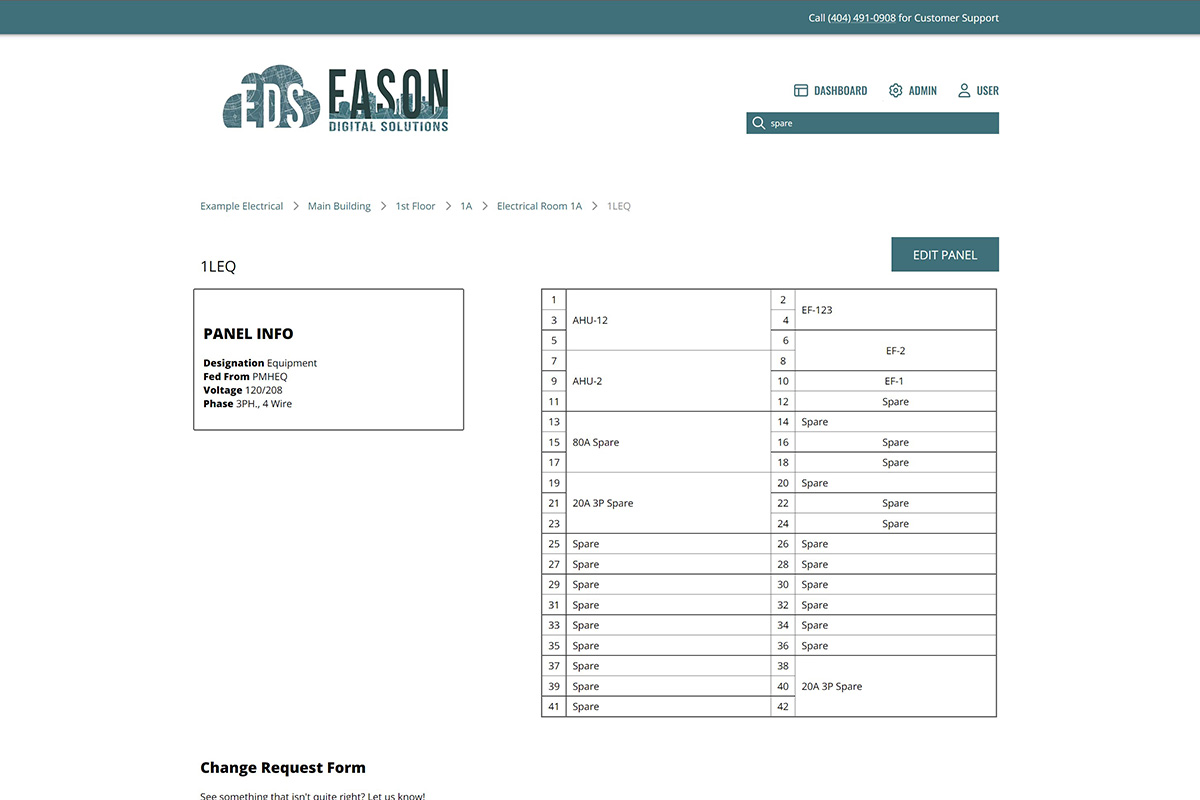The height and width of the screenshot is (800, 1200).
Task: Click the user profile icon
Action: pos(964,91)
